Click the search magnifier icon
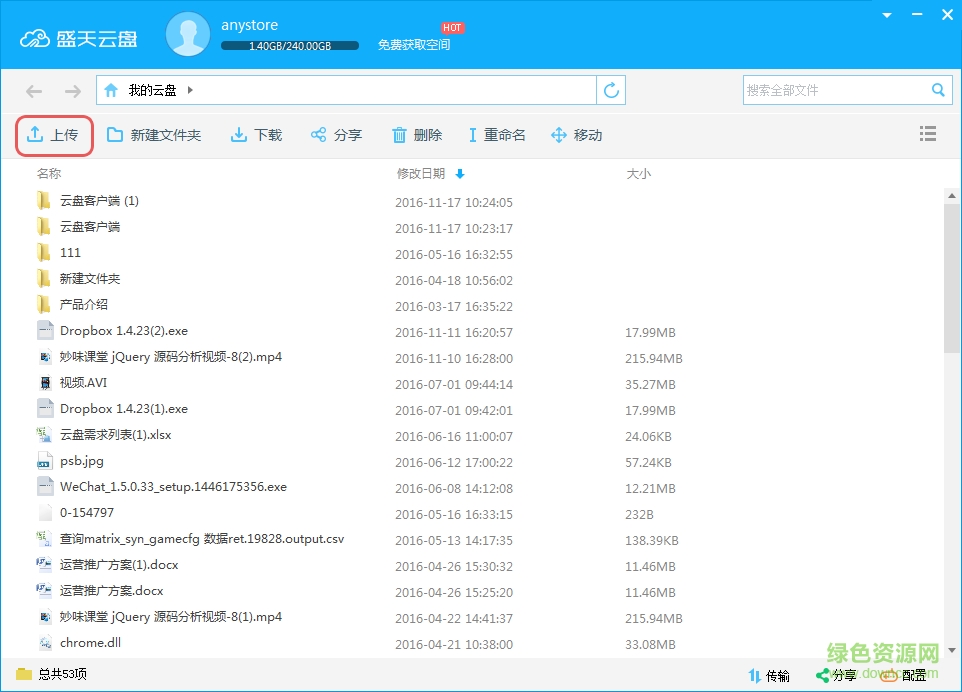Screen dimensions: 962x692 (x=938, y=90)
